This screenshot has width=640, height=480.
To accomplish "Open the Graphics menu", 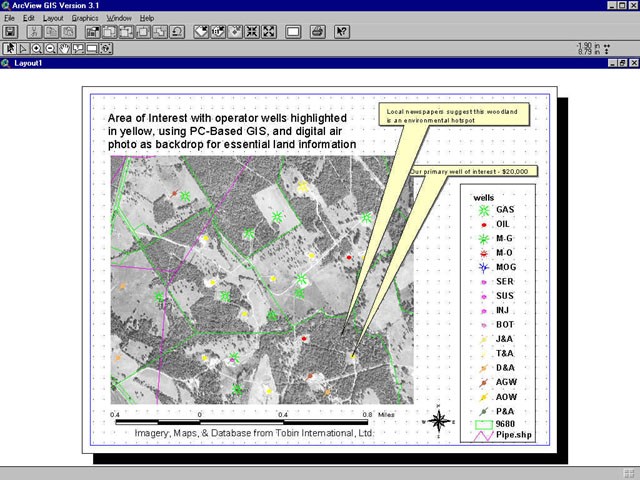I will coord(85,18).
